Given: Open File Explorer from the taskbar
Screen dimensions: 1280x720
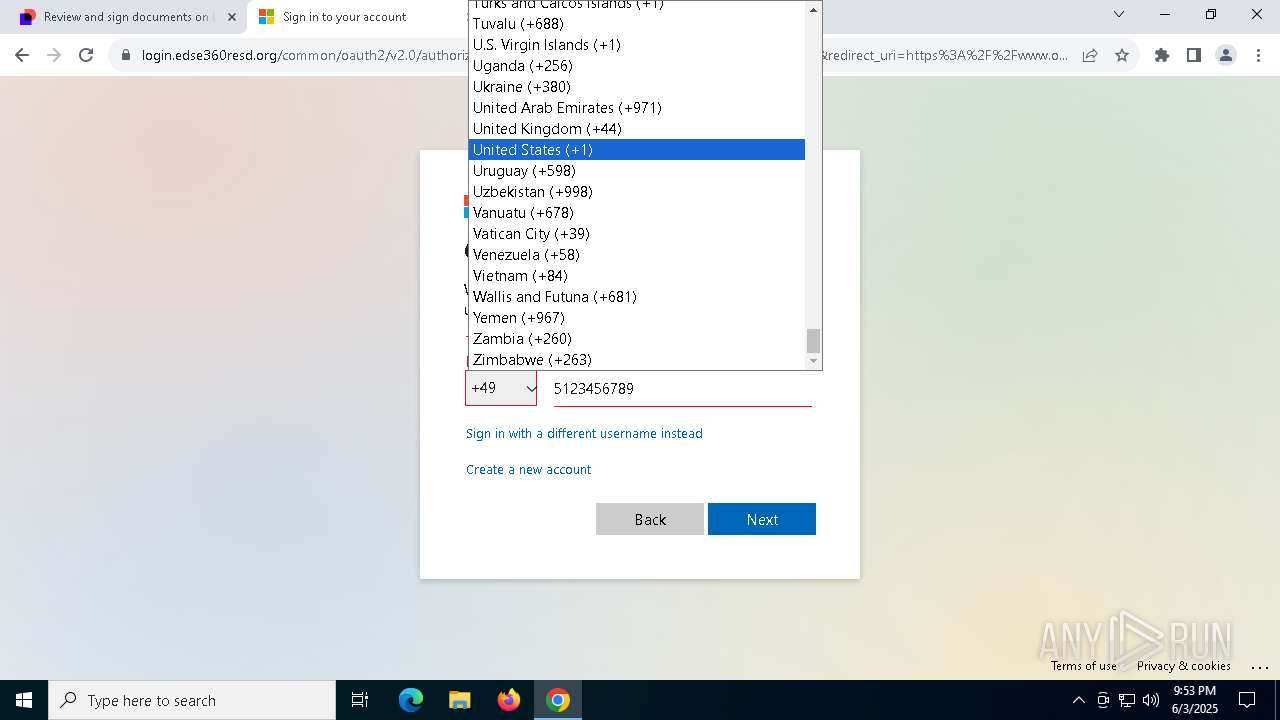Looking at the screenshot, I should pos(460,700).
